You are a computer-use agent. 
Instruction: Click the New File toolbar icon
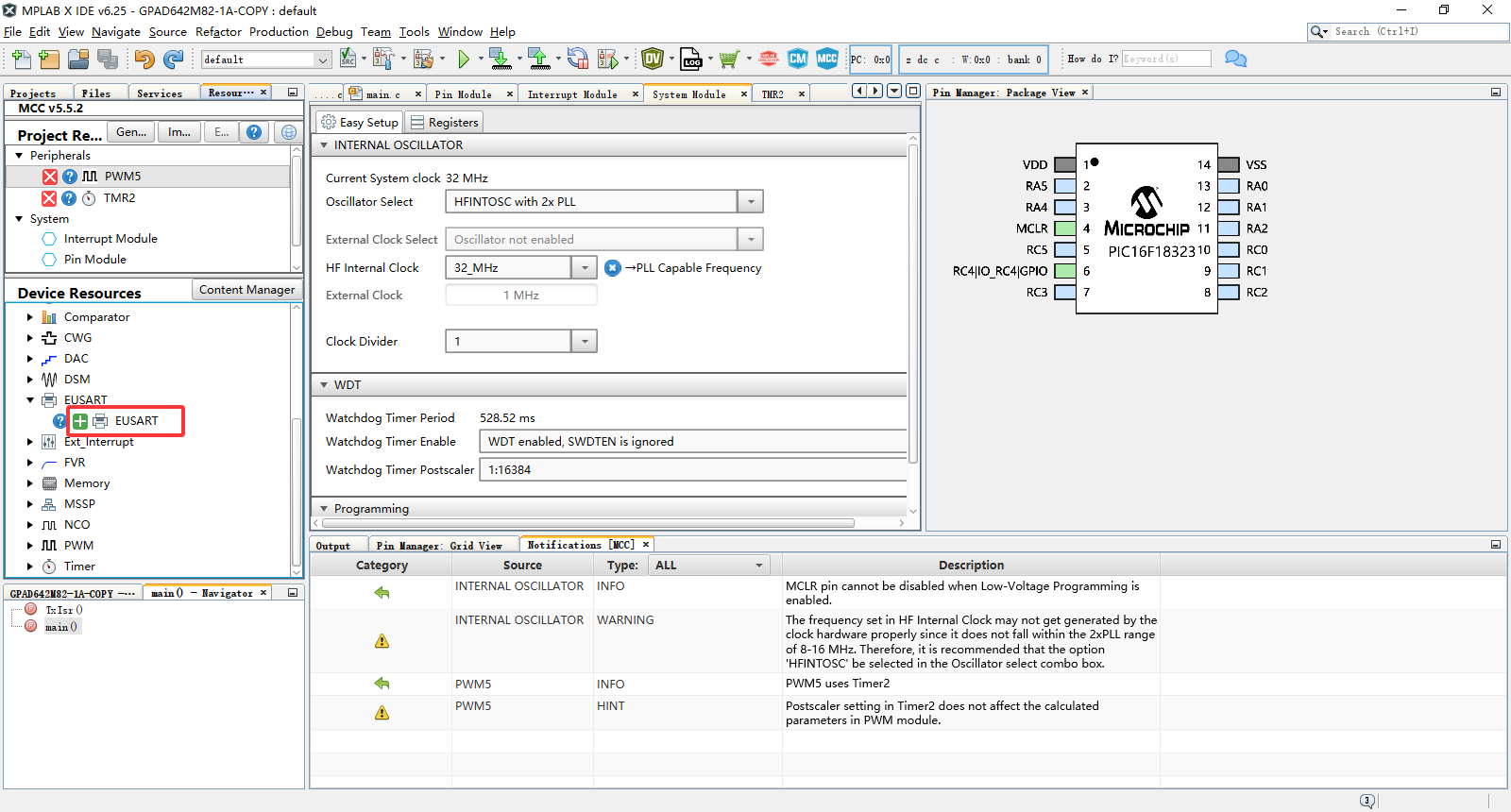pyautogui.click(x=22, y=59)
